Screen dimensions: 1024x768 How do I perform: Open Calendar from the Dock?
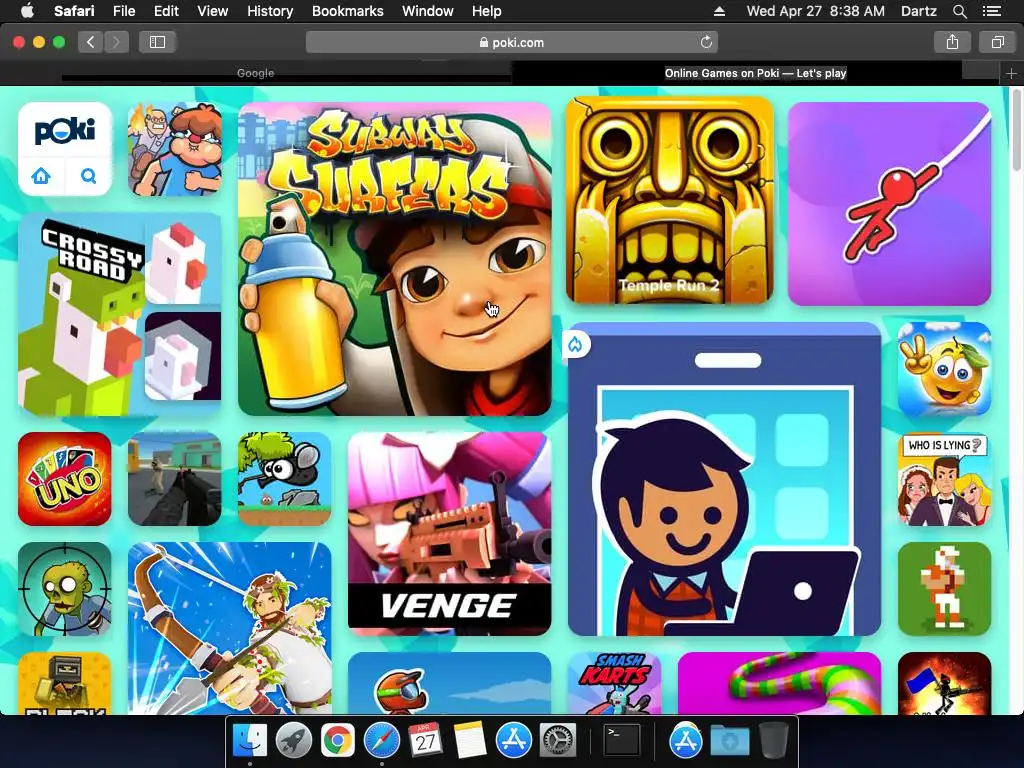point(425,741)
